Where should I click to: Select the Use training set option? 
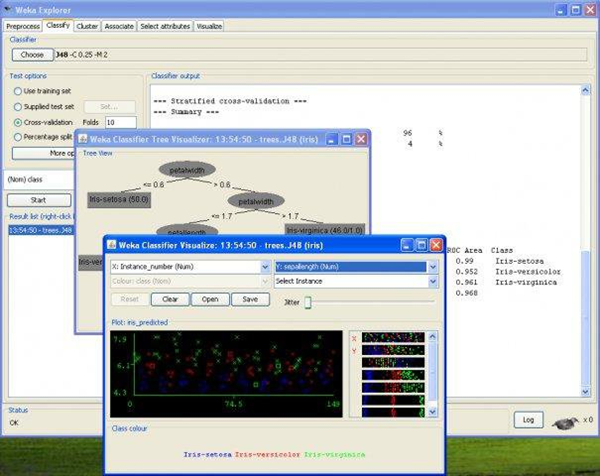tap(17, 91)
